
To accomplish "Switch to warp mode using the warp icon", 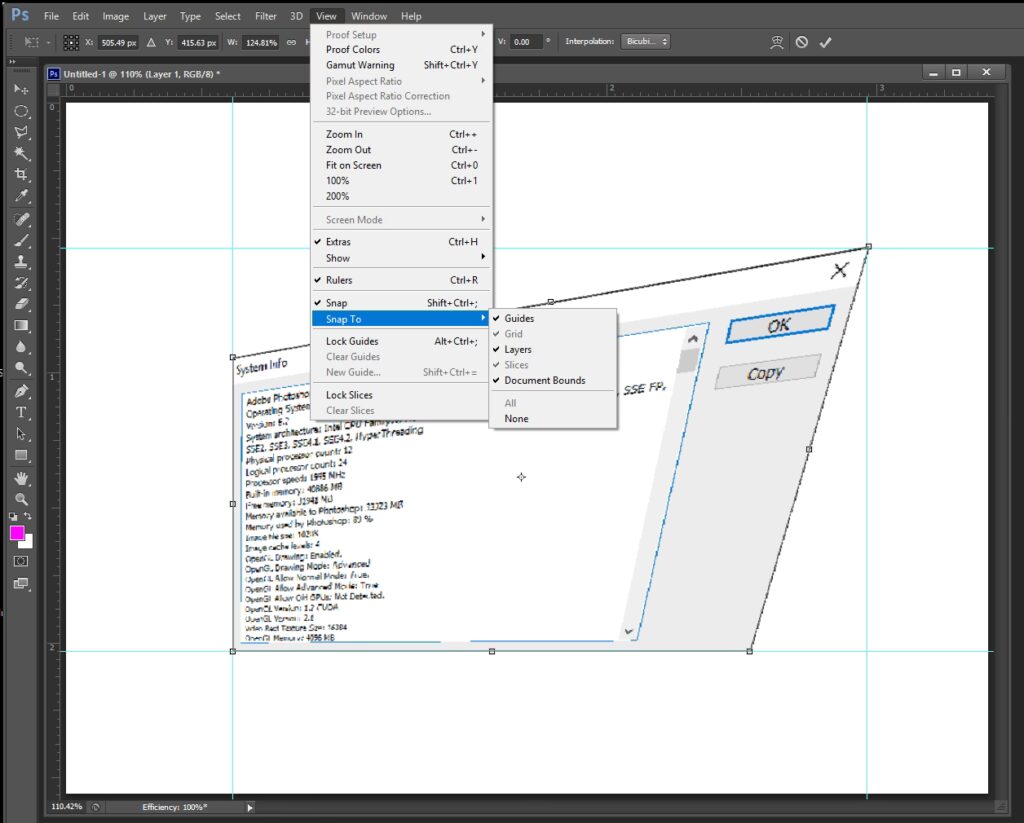I will [x=776, y=42].
